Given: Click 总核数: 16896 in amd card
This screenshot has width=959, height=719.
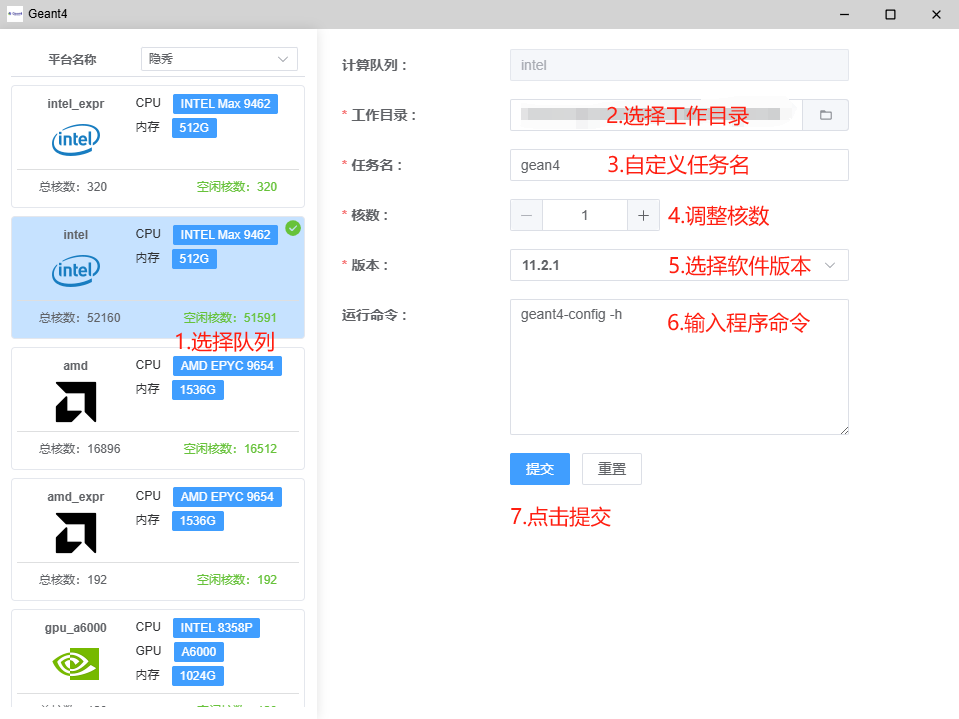Looking at the screenshot, I should pos(80,449).
